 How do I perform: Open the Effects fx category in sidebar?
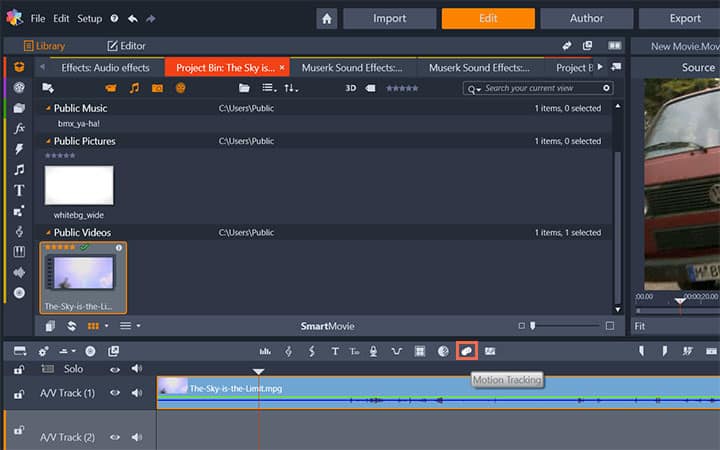coord(19,128)
